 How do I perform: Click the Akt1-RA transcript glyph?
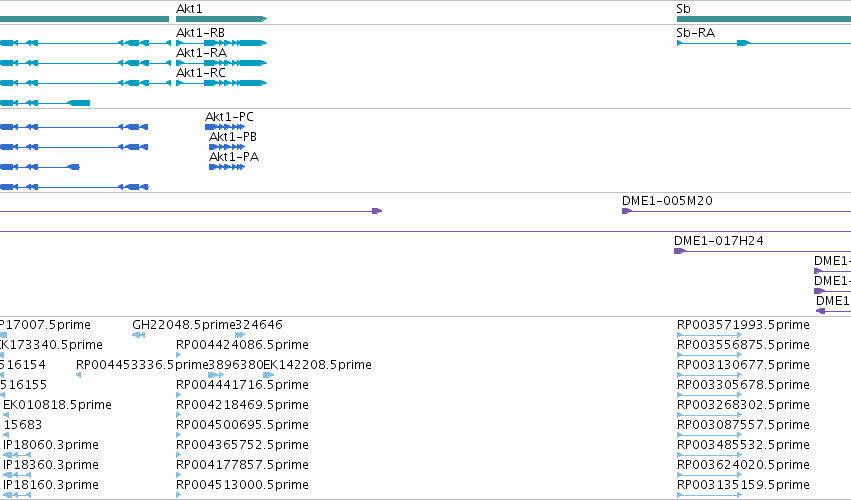pyautogui.click(x=221, y=63)
